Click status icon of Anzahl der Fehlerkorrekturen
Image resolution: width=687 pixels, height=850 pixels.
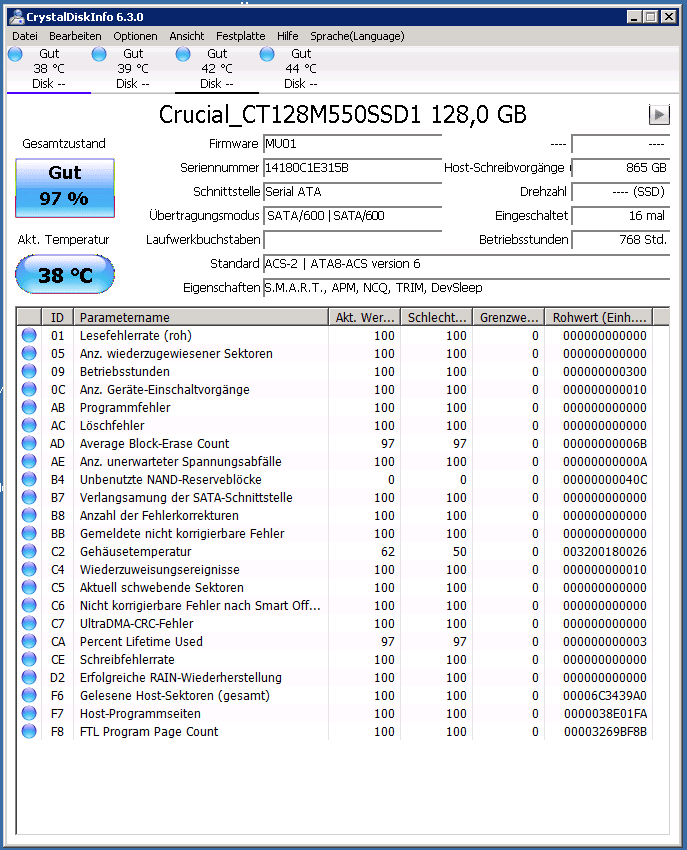(x=29, y=515)
